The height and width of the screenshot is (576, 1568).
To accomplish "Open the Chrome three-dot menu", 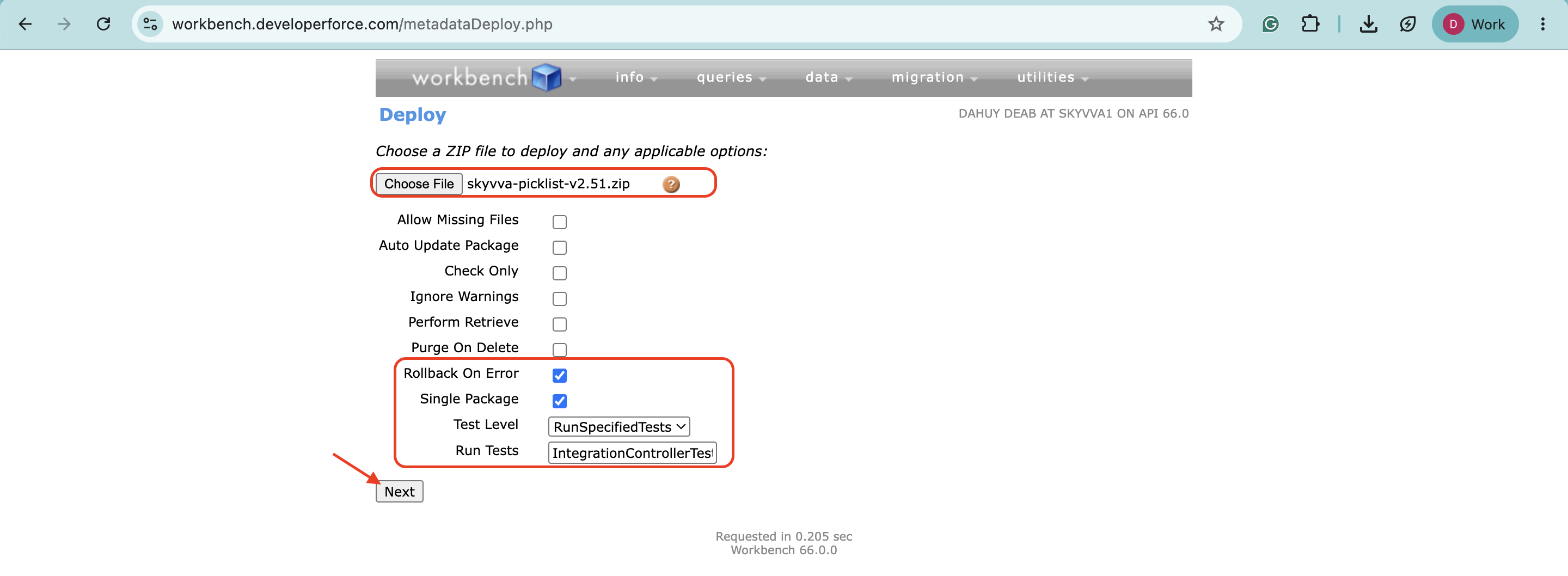I will (1542, 24).
